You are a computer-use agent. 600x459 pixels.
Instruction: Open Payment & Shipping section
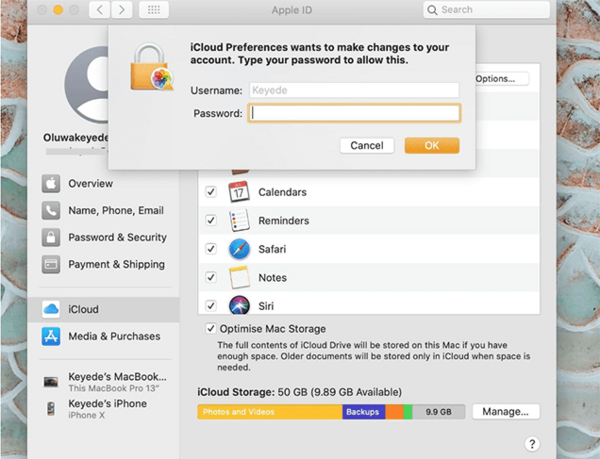103,264
